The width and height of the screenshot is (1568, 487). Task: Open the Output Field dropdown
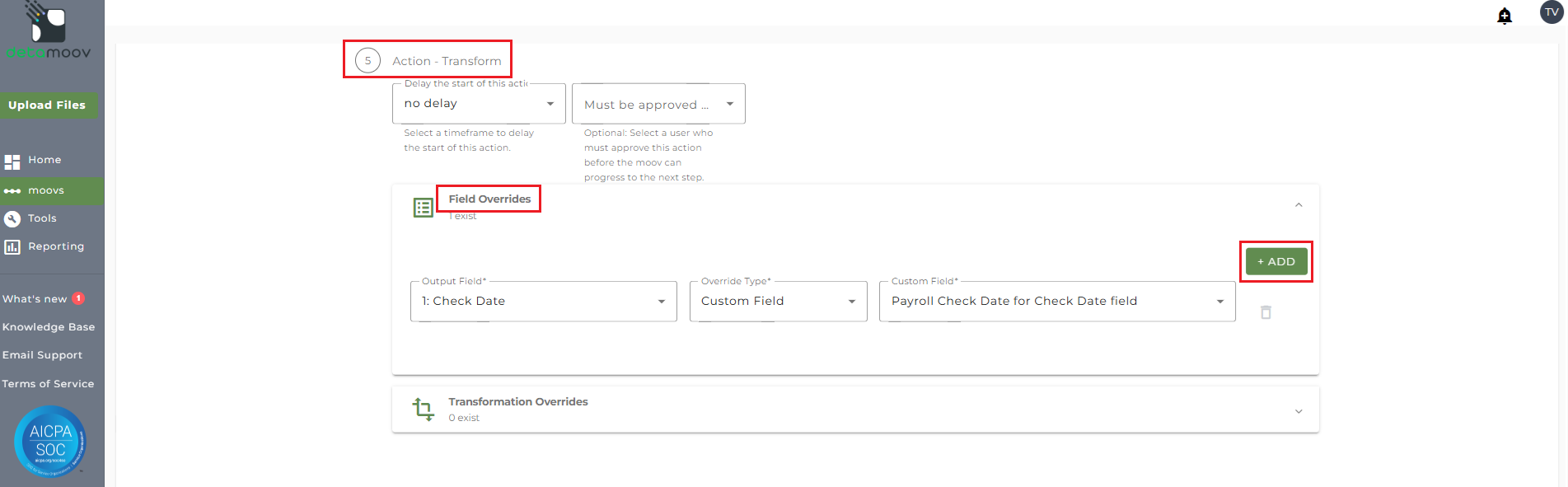(x=543, y=302)
